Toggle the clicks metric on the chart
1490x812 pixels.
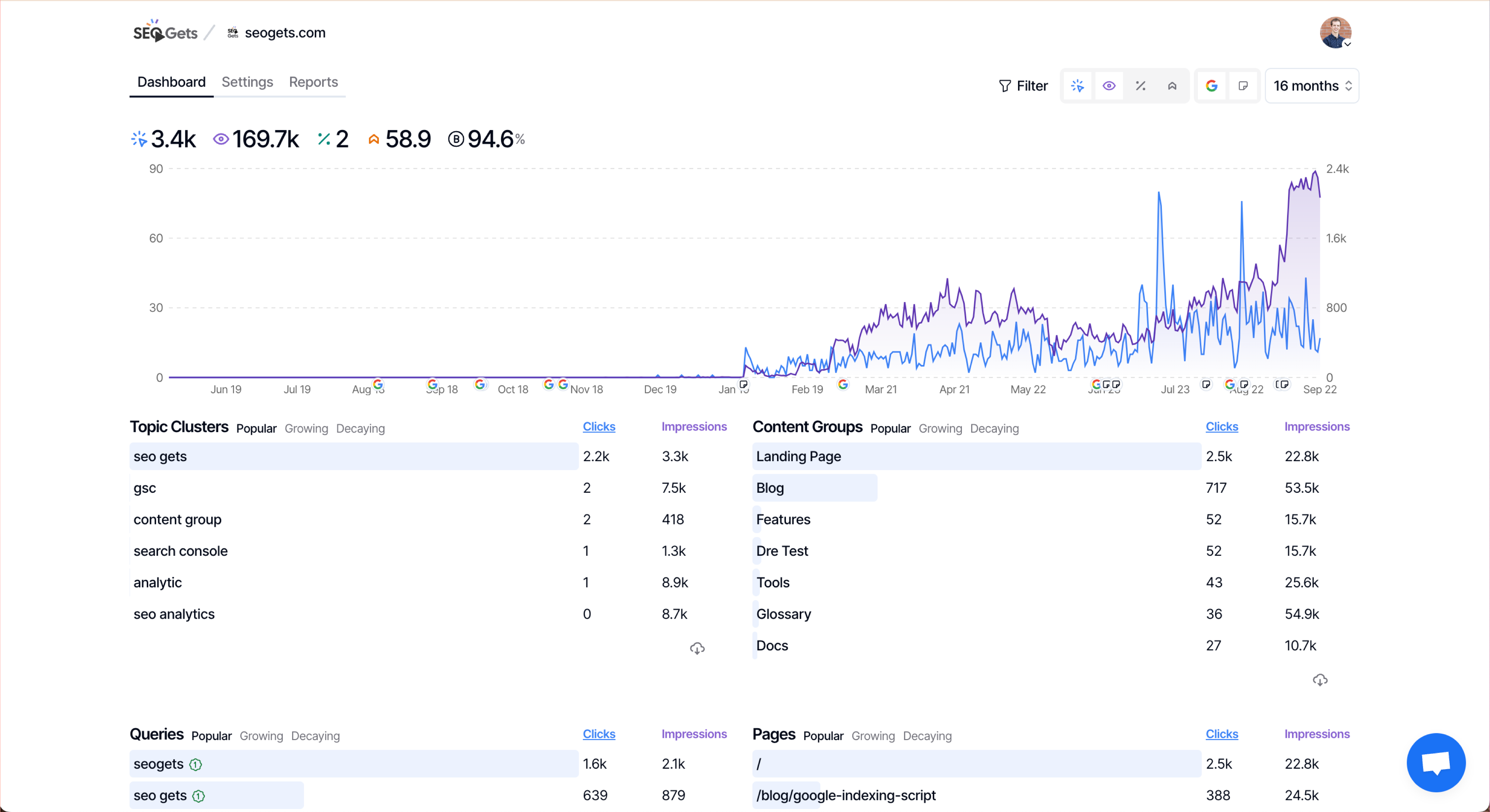(1077, 86)
